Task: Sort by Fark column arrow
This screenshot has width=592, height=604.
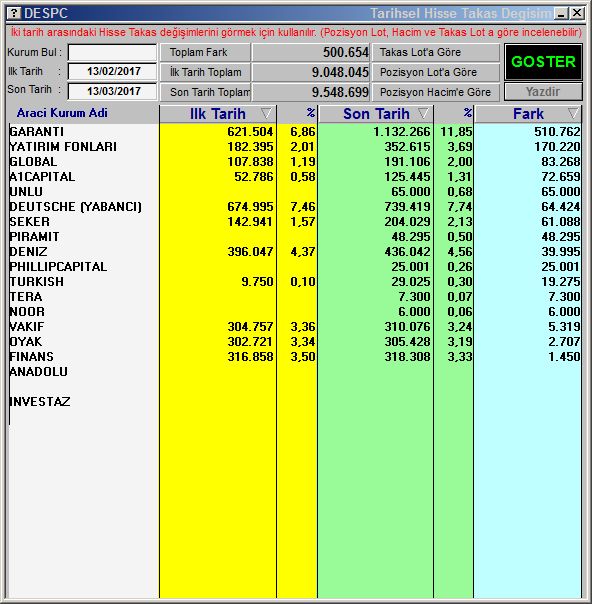Action: [x=573, y=113]
